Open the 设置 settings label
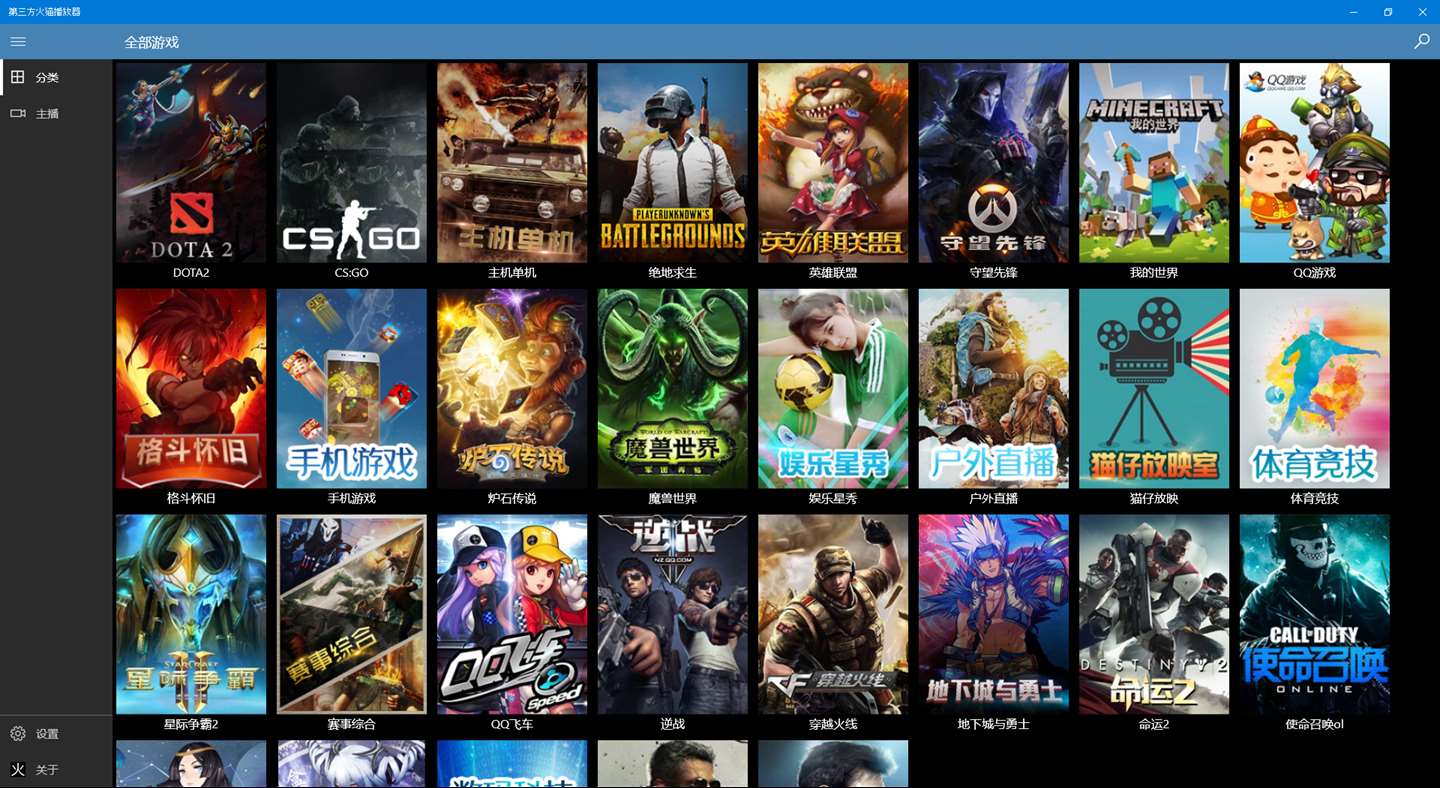This screenshot has height=788, width=1440. click(x=47, y=734)
